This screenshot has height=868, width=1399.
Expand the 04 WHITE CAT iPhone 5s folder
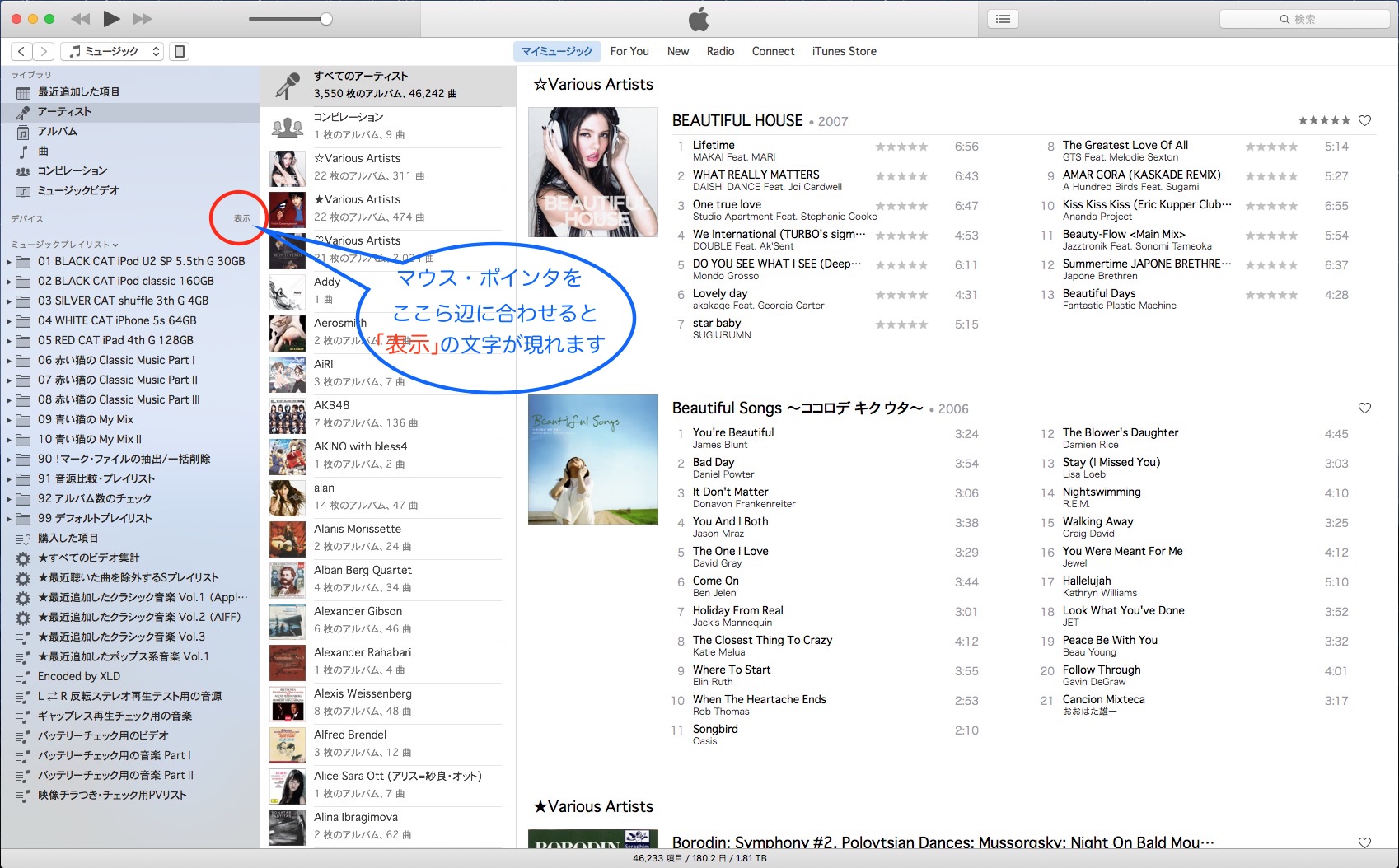pyautogui.click(x=9, y=321)
